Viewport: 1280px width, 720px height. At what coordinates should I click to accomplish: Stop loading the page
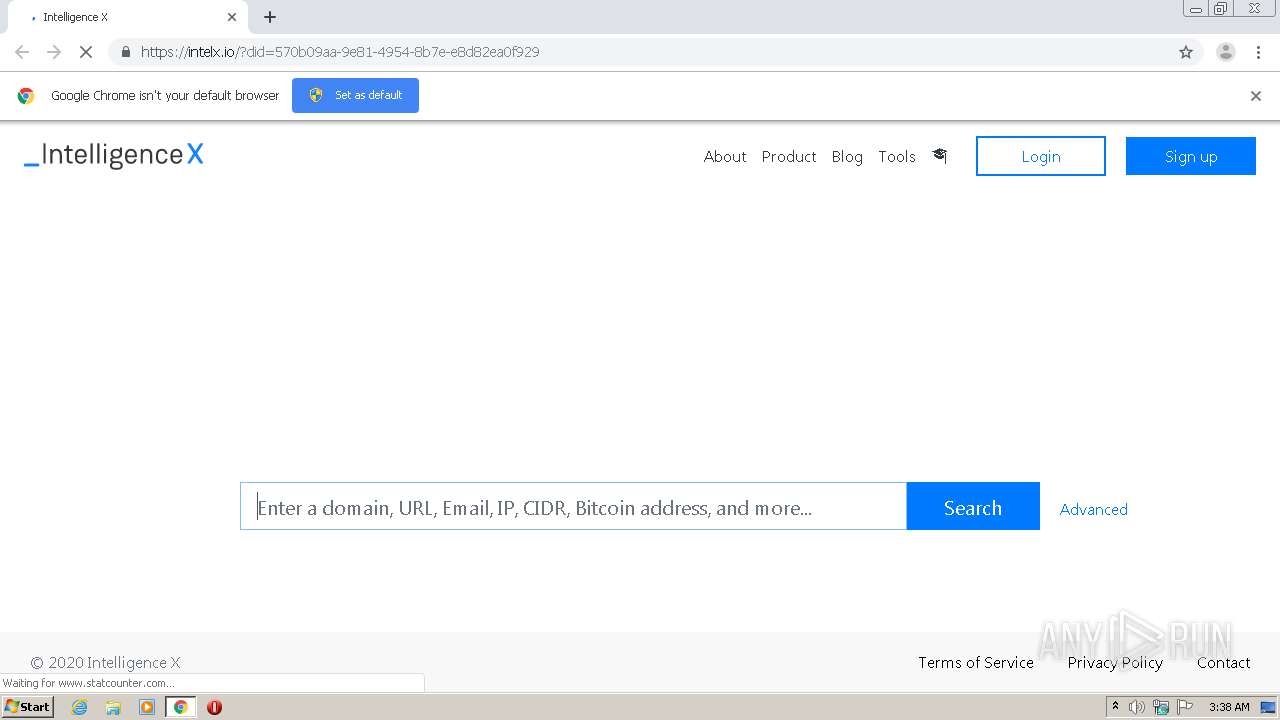pyautogui.click(x=85, y=52)
